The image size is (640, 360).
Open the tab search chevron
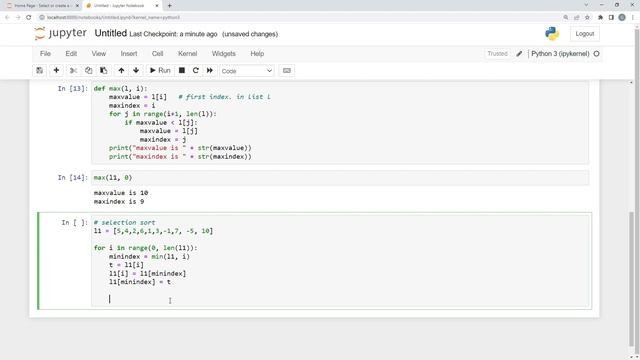point(586,5)
